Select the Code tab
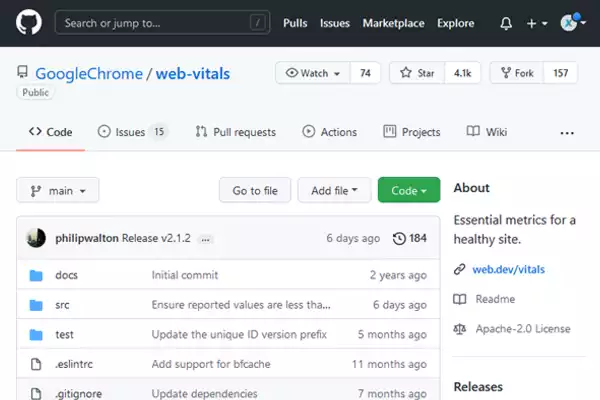 coord(51,132)
